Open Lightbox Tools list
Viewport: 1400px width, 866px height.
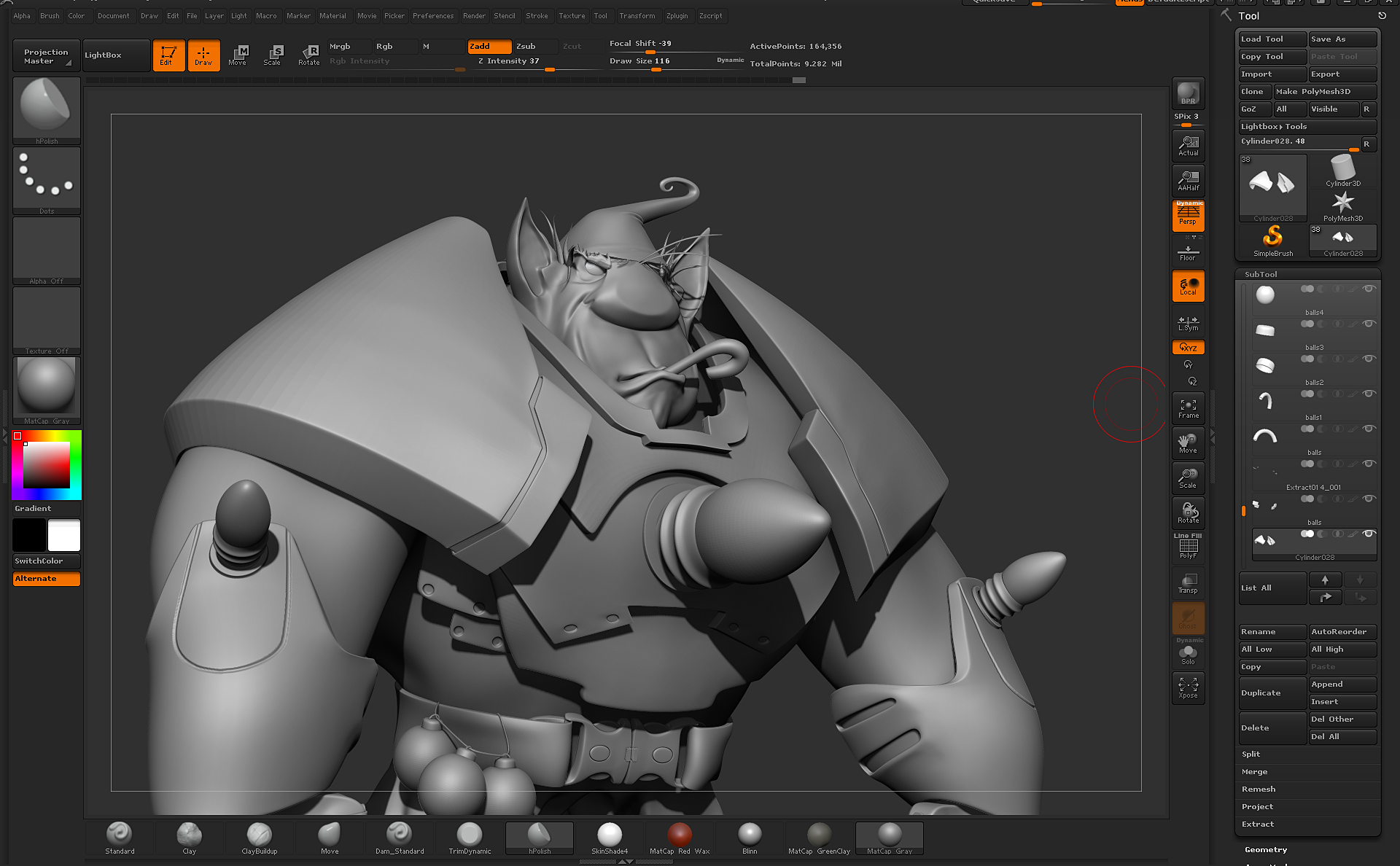1309,127
